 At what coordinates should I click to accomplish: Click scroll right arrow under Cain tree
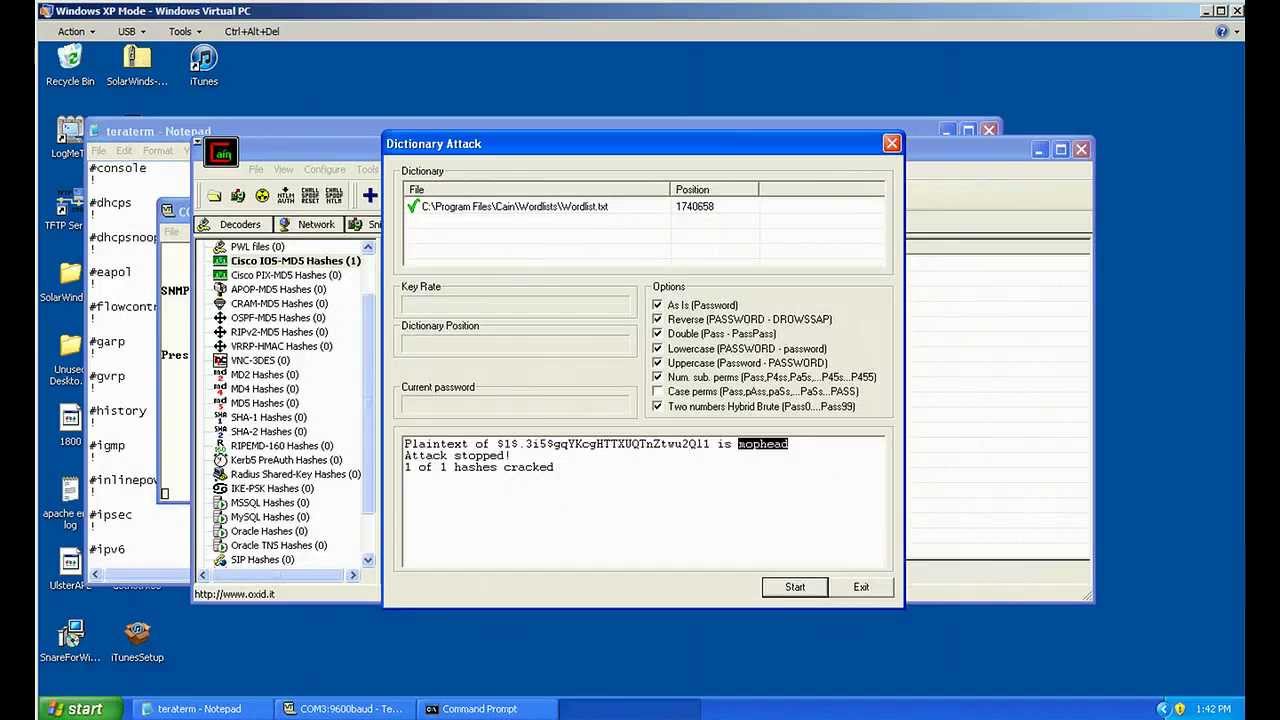pyautogui.click(x=352, y=575)
